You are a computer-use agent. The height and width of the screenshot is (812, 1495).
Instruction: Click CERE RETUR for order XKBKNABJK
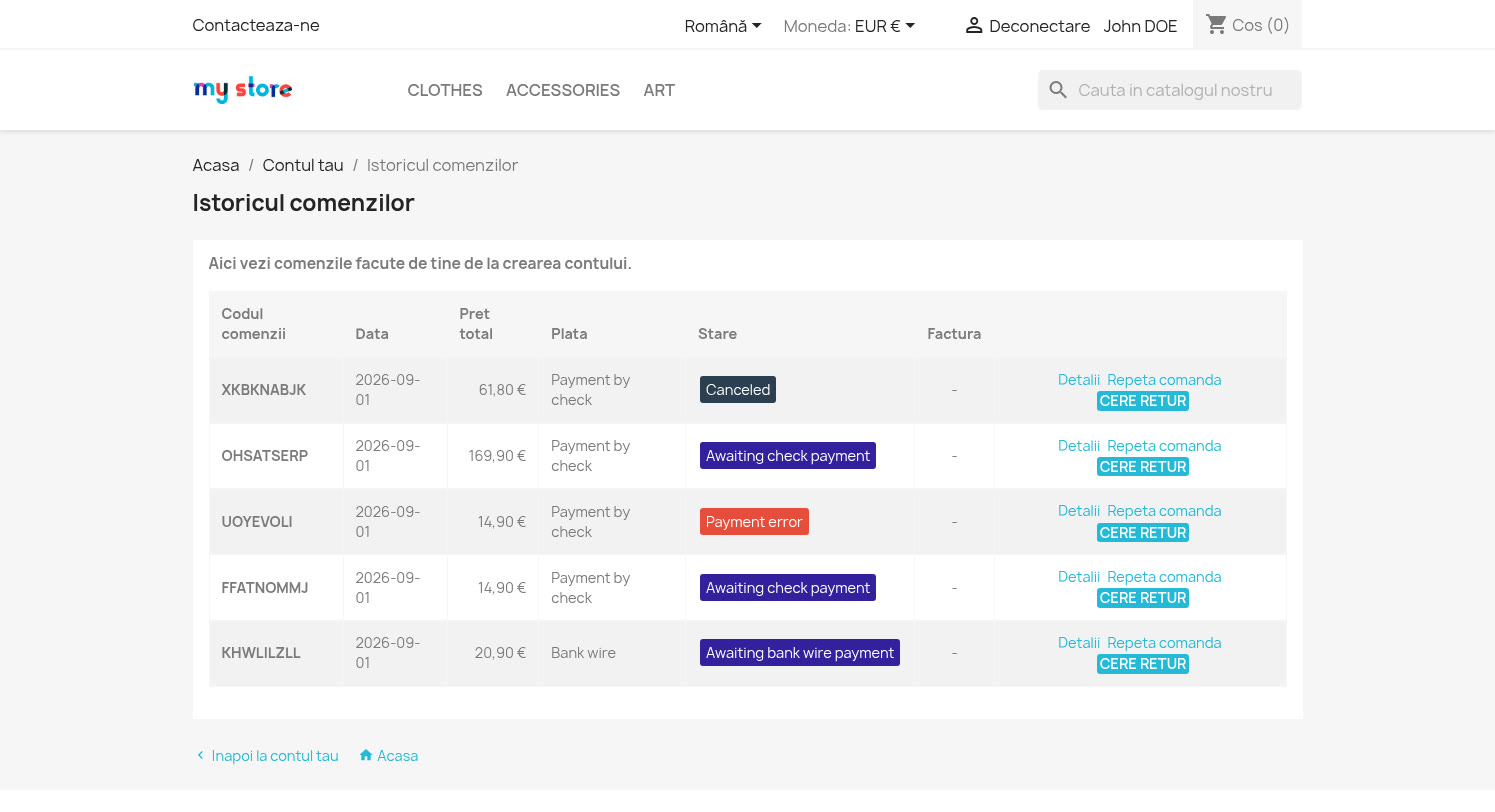pyautogui.click(x=1143, y=401)
